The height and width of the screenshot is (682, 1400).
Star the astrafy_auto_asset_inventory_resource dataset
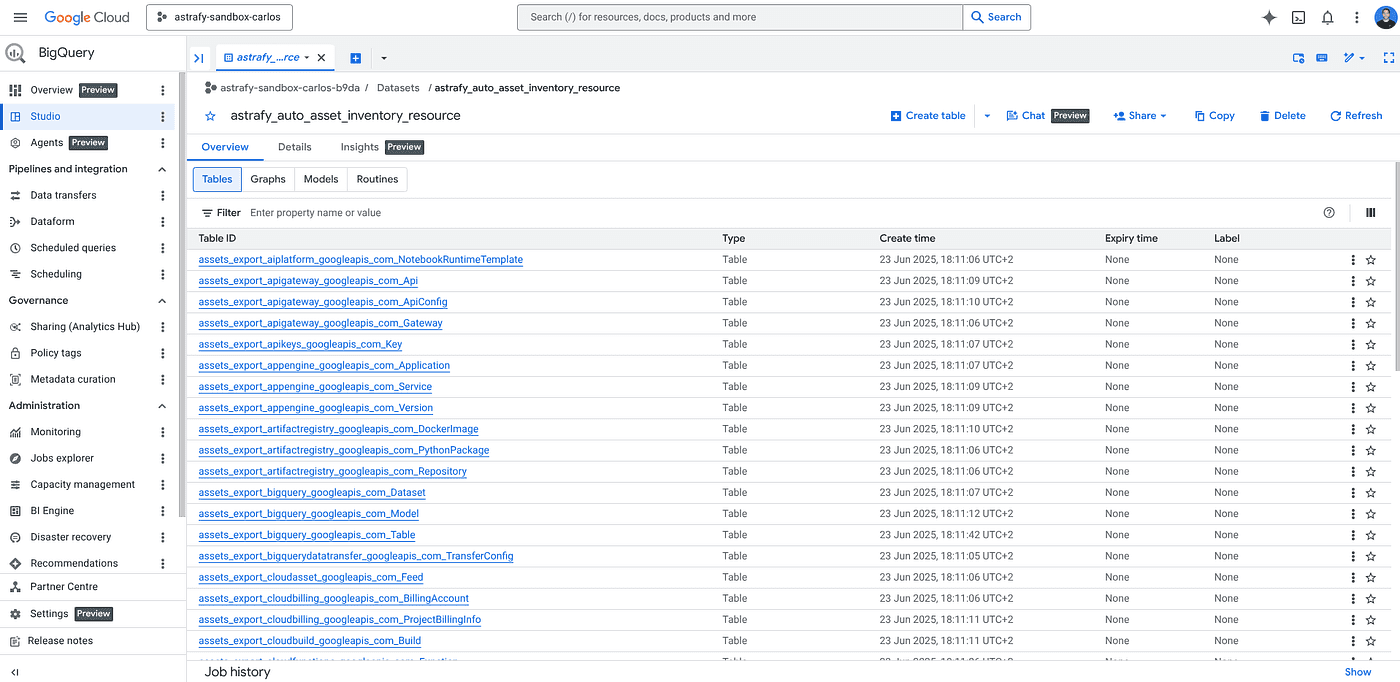pos(210,116)
